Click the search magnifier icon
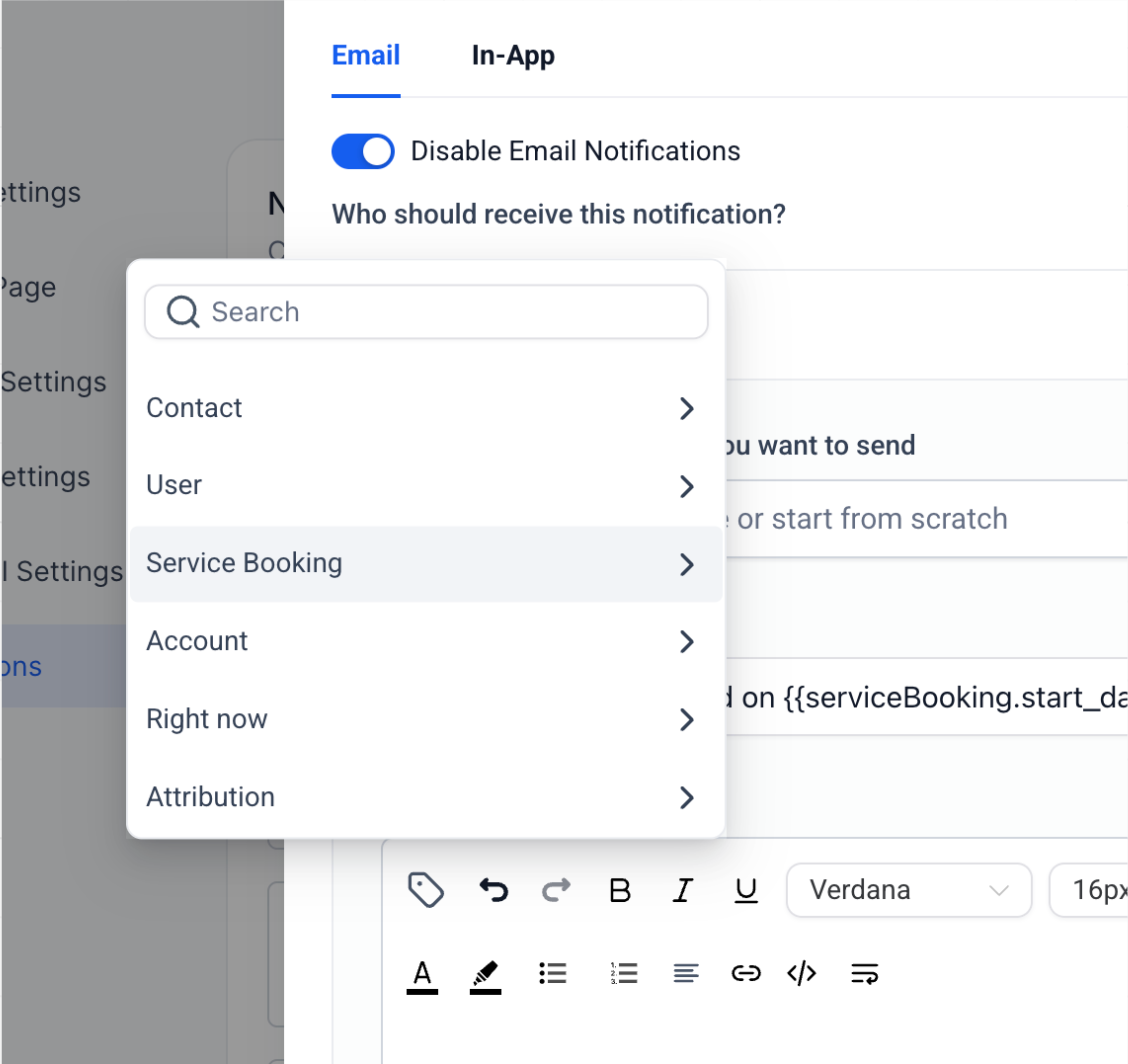 pos(183,312)
